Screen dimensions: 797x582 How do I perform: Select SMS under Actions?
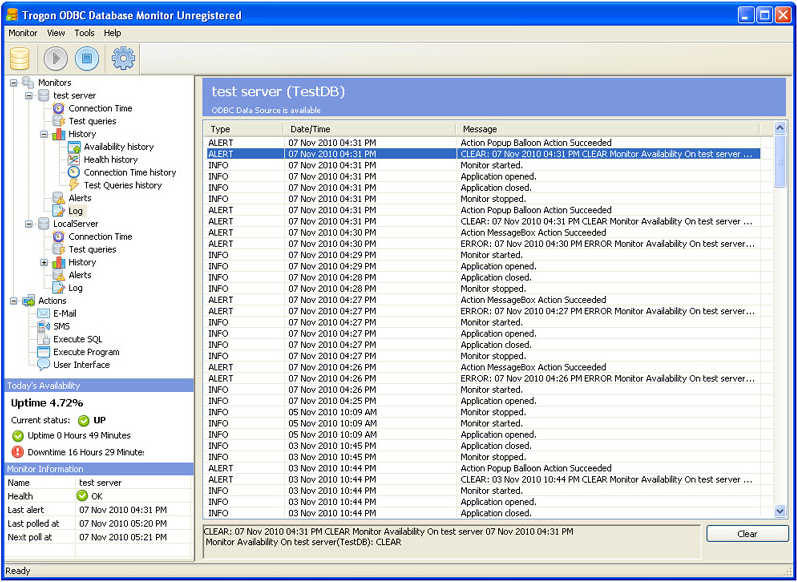61,326
